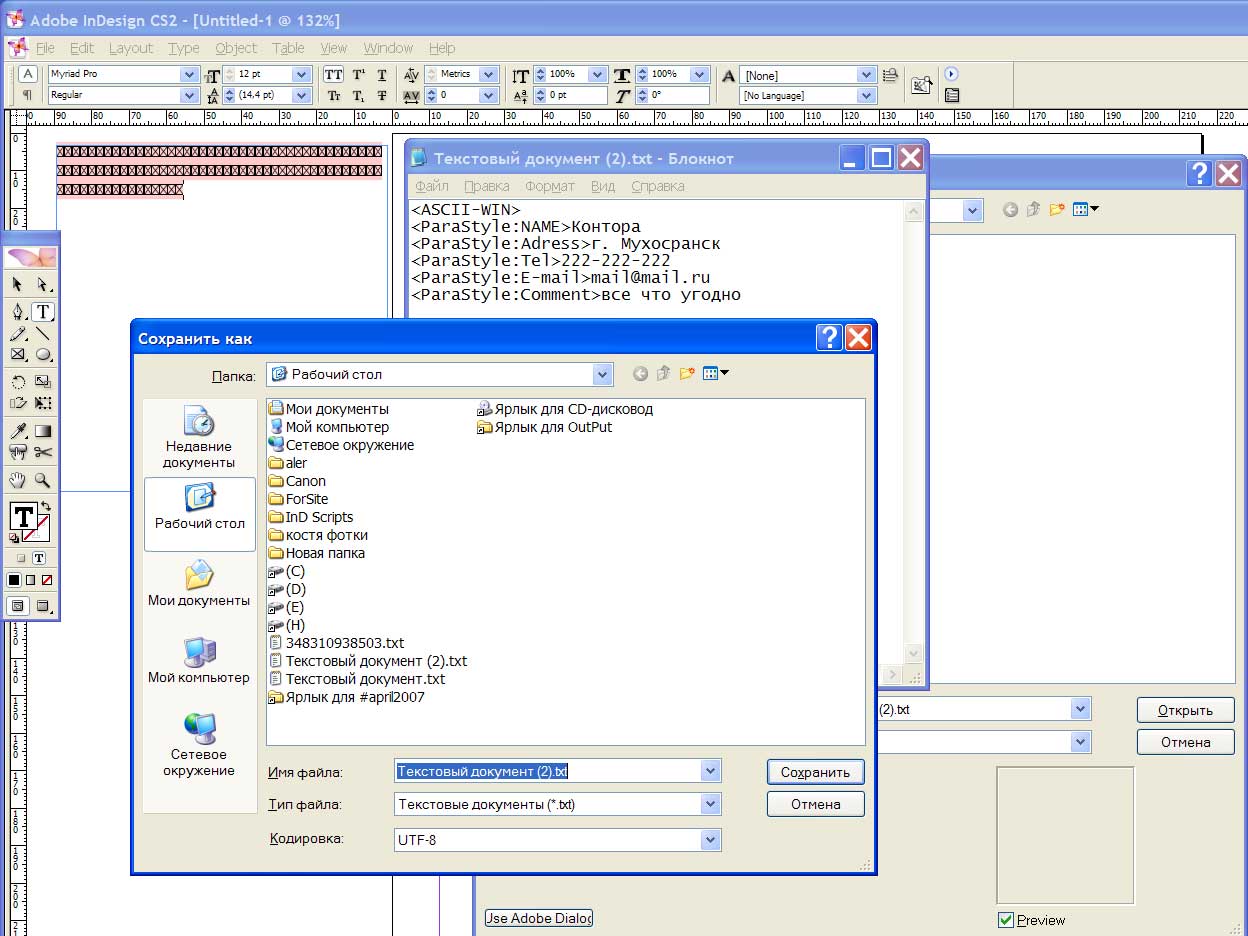
Task: Click the Сохранить button
Action: coord(815,772)
